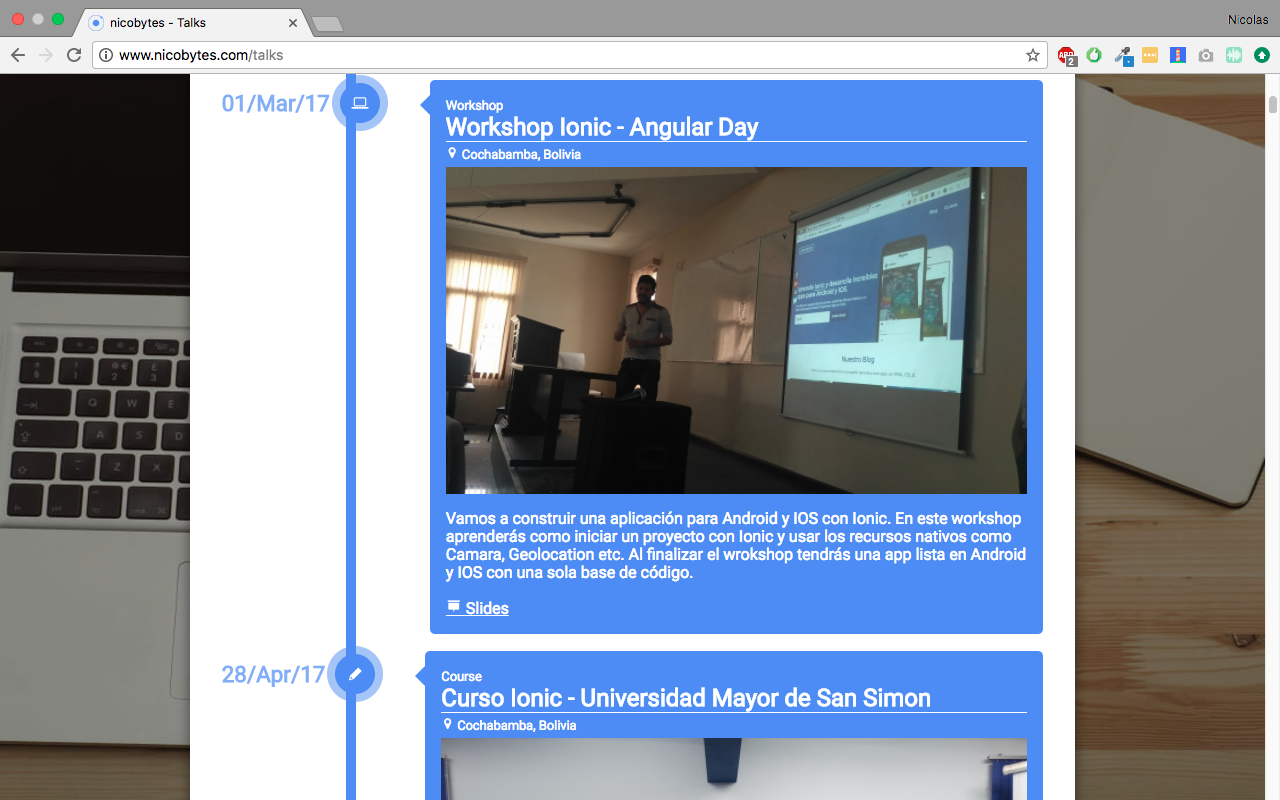Click the location pin beside Workshop Ionic's Cochabamba
Screen dimensions: 1280x800
[x=452, y=154]
